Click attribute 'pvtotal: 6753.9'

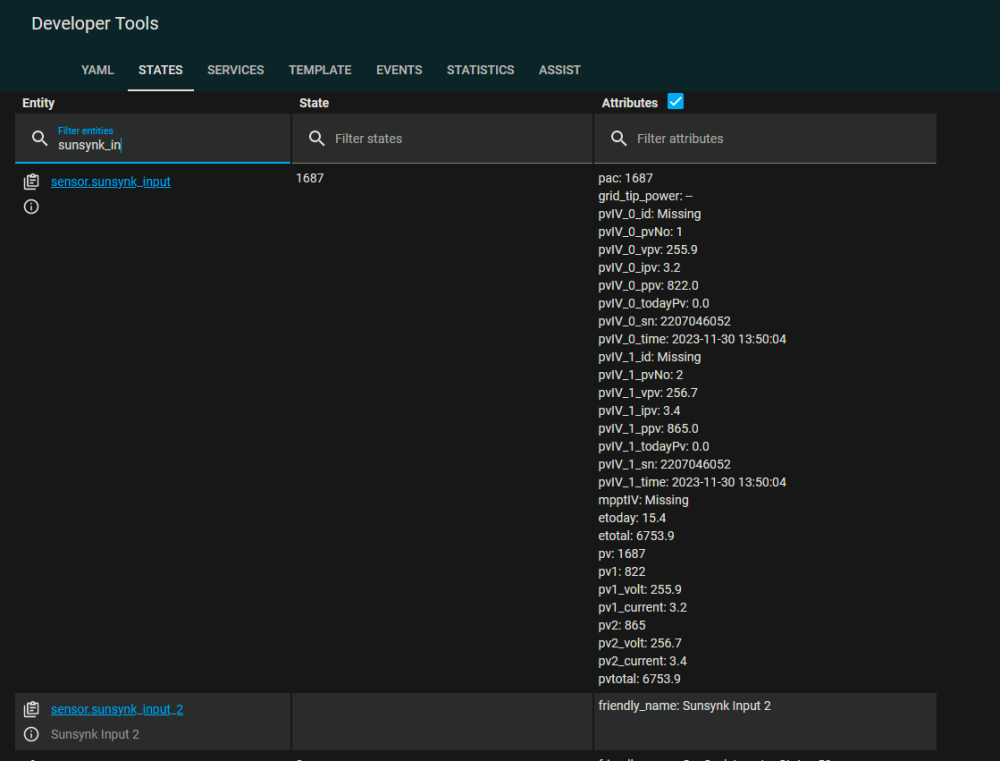[639, 679]
